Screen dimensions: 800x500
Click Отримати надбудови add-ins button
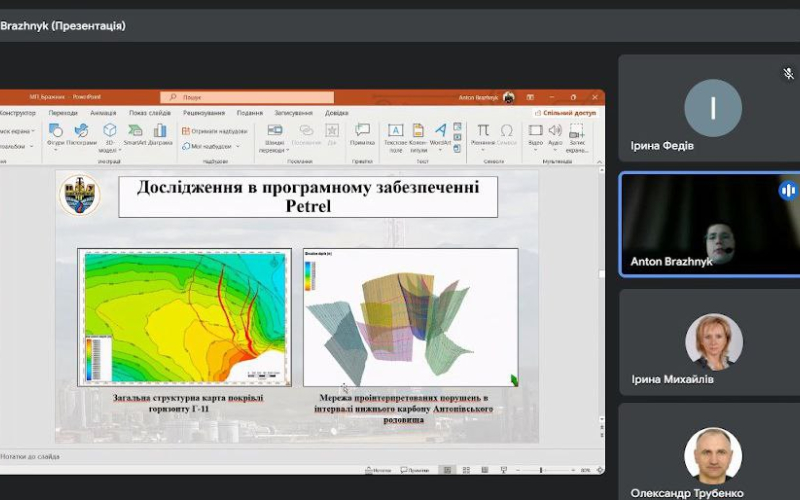[214, 131]
